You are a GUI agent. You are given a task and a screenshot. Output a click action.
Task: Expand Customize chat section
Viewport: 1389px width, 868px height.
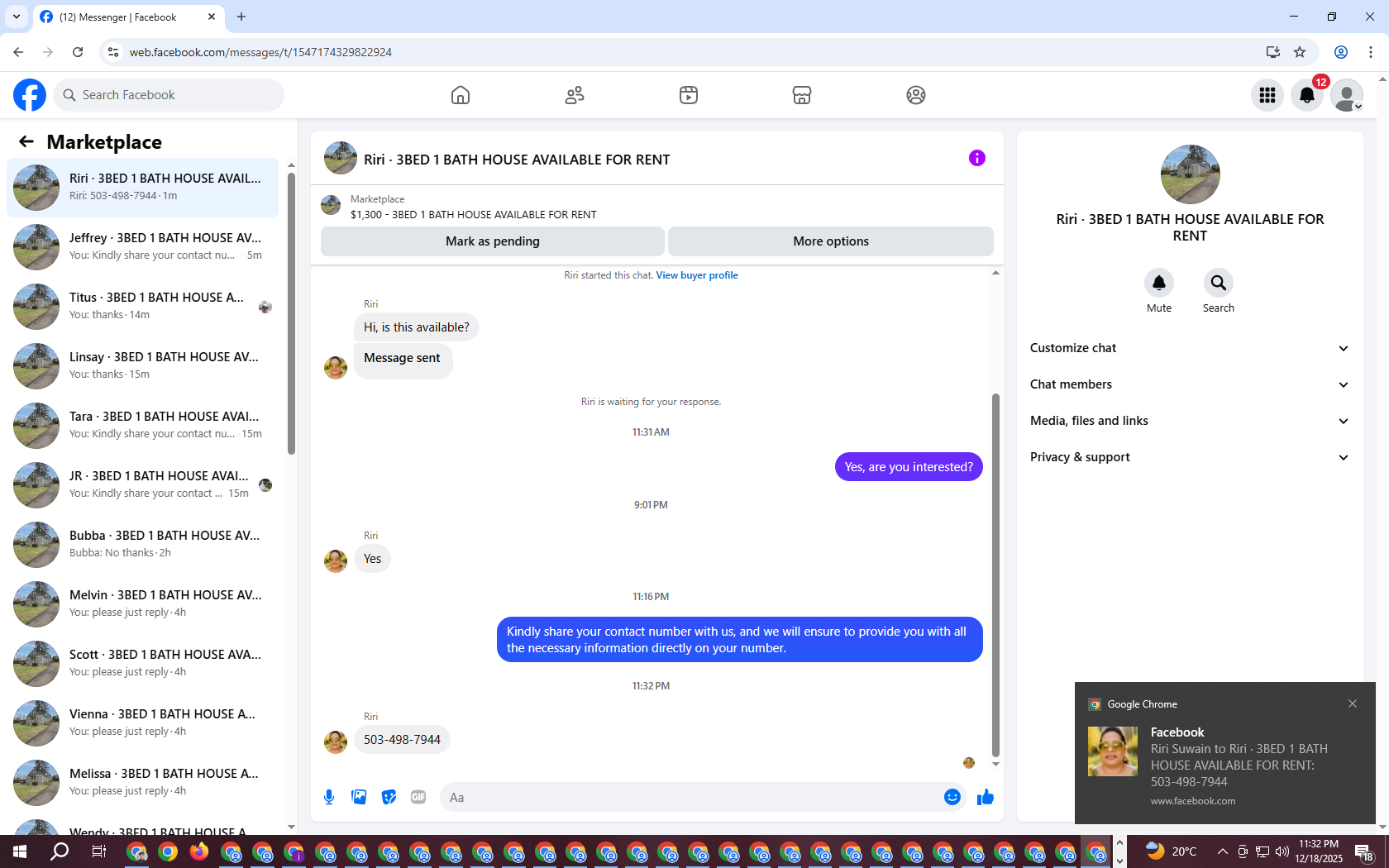click(x=1190, y=348)
